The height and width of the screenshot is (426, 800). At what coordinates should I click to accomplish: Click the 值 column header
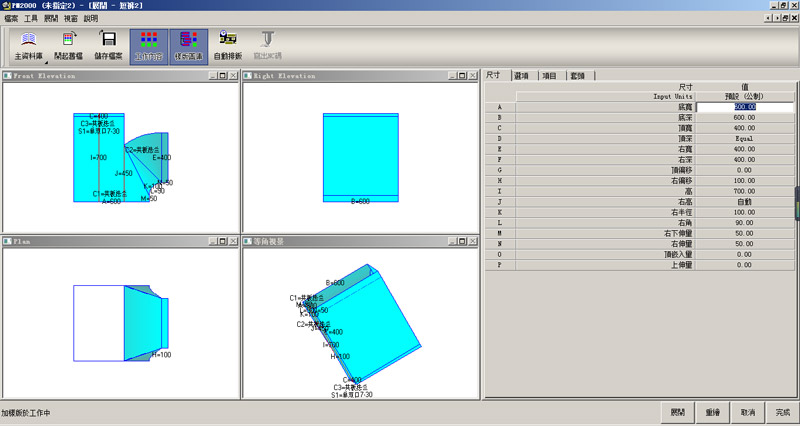745,87
